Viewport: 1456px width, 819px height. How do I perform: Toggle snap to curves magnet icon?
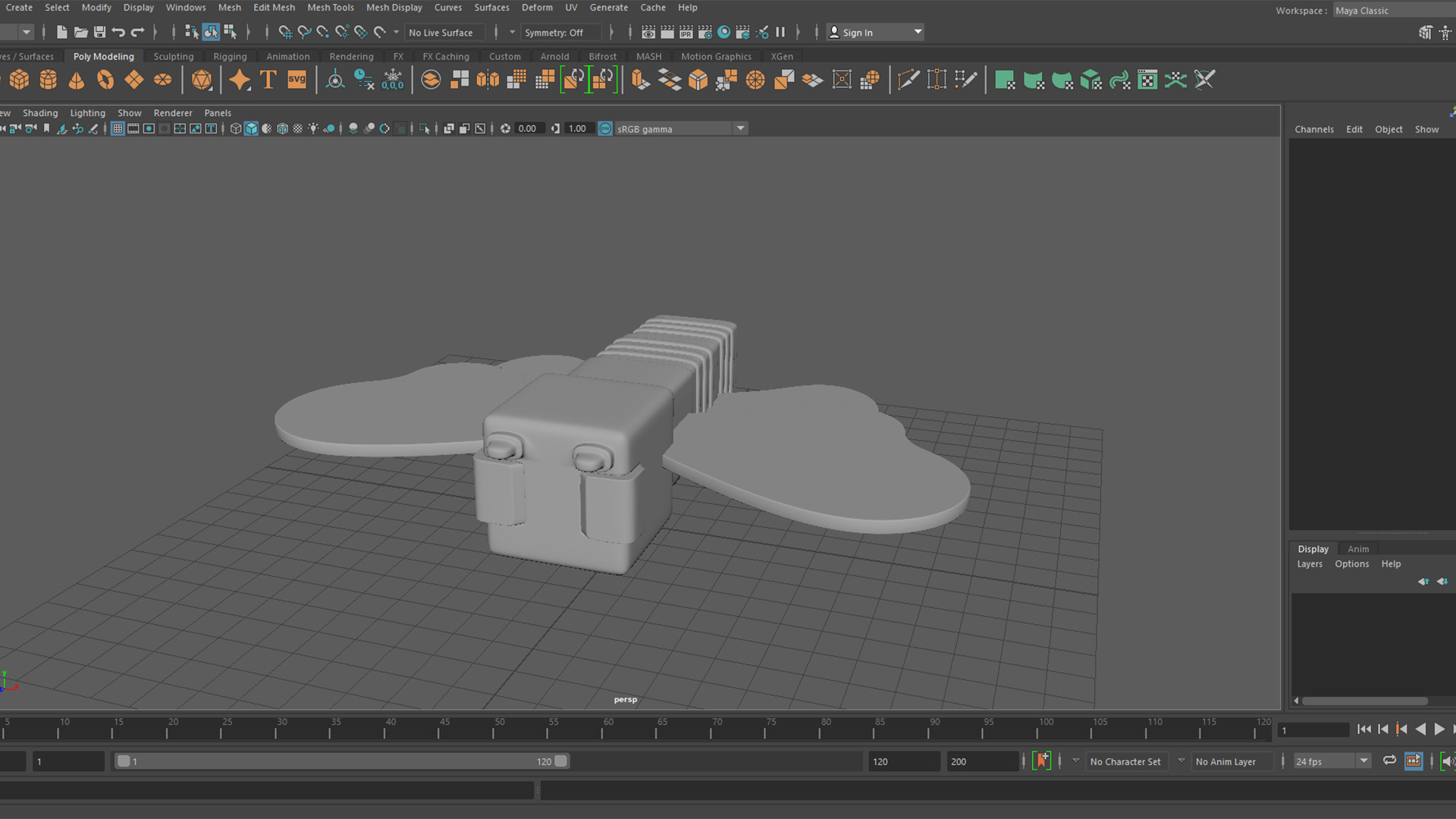[x=304, y=32]
